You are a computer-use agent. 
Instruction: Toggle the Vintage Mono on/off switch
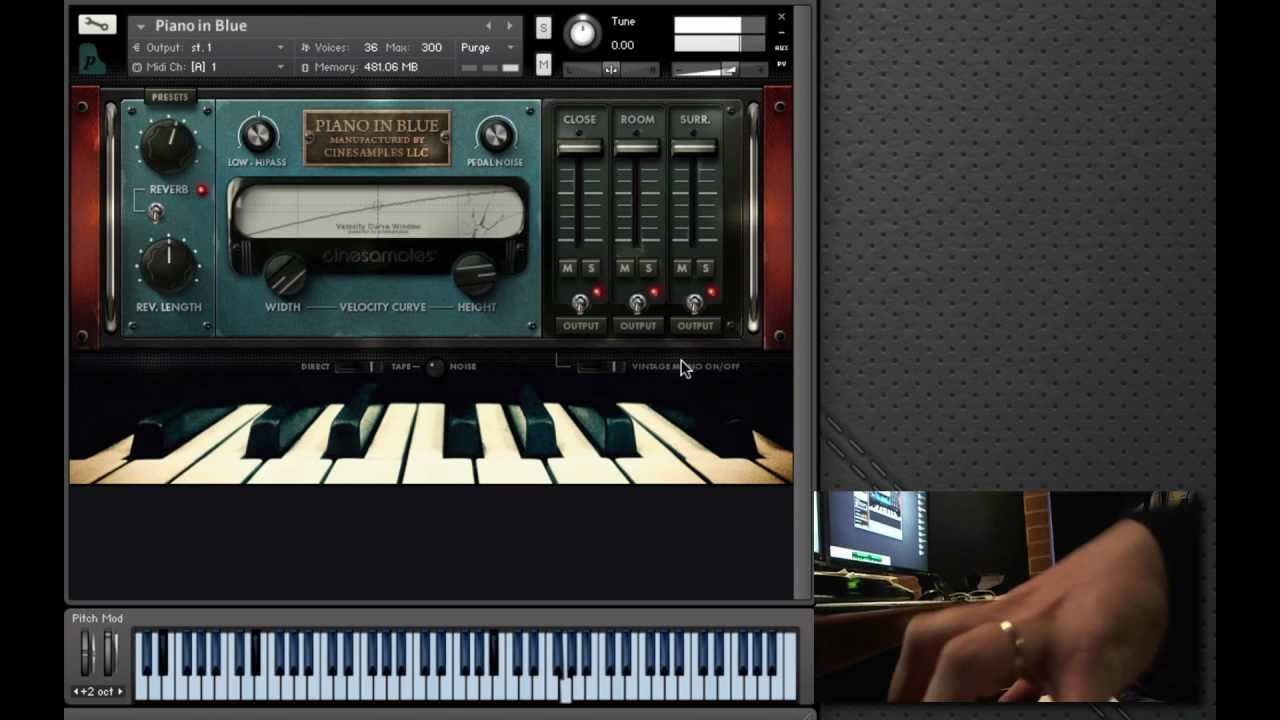point(601,367)
